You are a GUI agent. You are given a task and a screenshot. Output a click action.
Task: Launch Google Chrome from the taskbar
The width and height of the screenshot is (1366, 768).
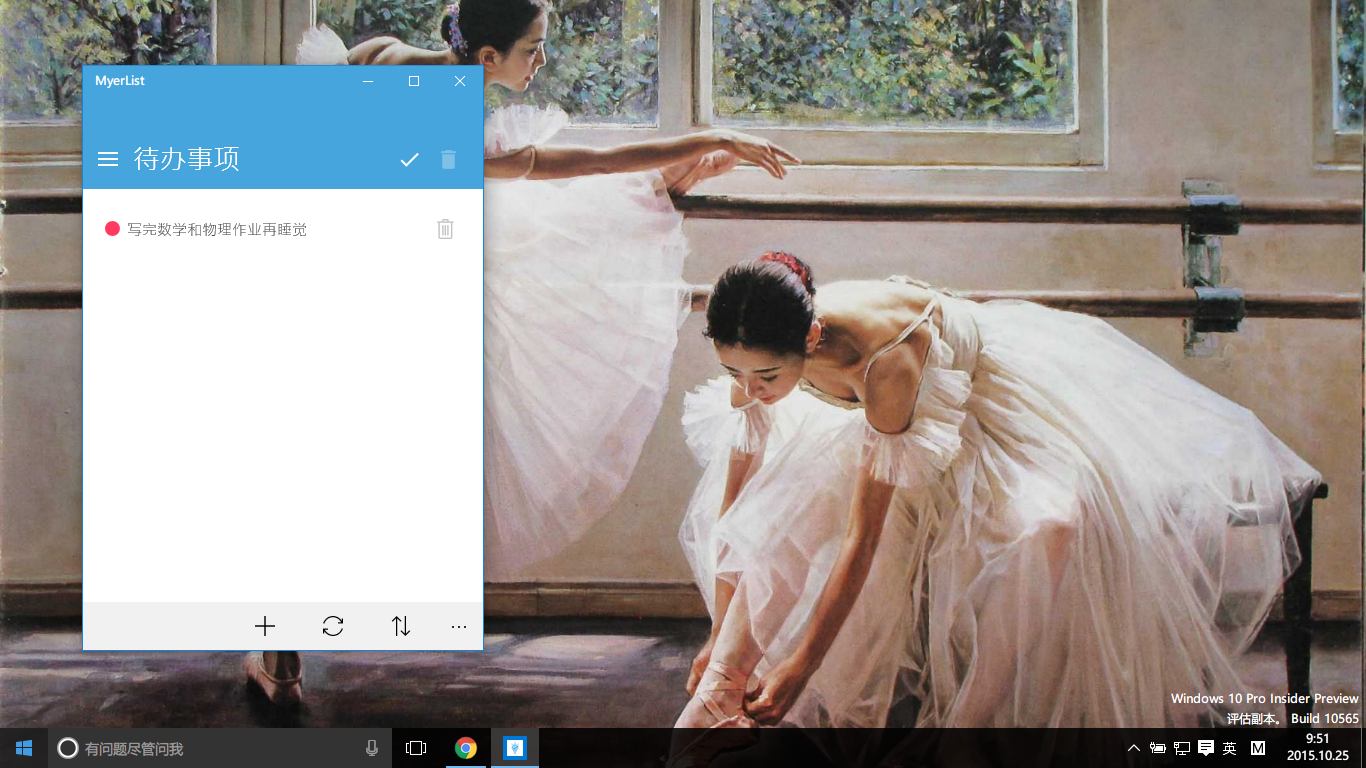[465, 748]
